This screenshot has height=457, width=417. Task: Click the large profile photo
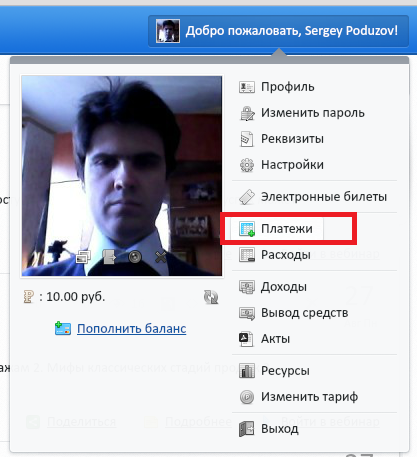coord(122,176)
